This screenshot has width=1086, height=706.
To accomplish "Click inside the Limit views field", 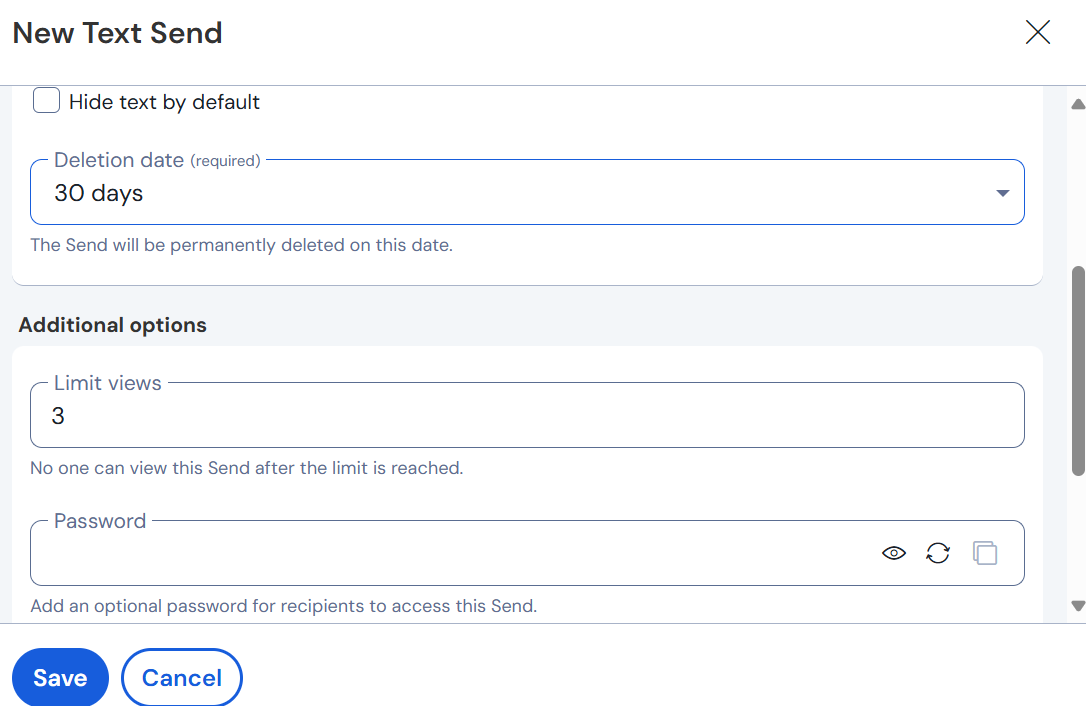I will [x=500, y=415].
